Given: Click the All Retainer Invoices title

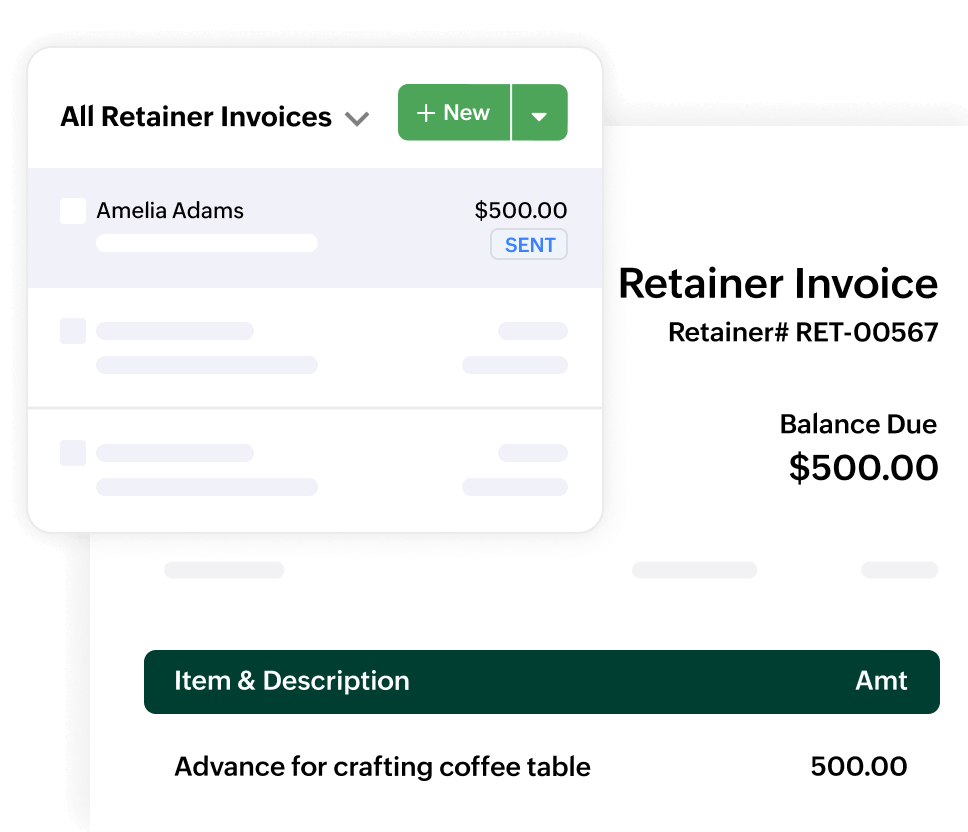Looking at the screenshot, I should pyautogui.click(x=196, y=117).
